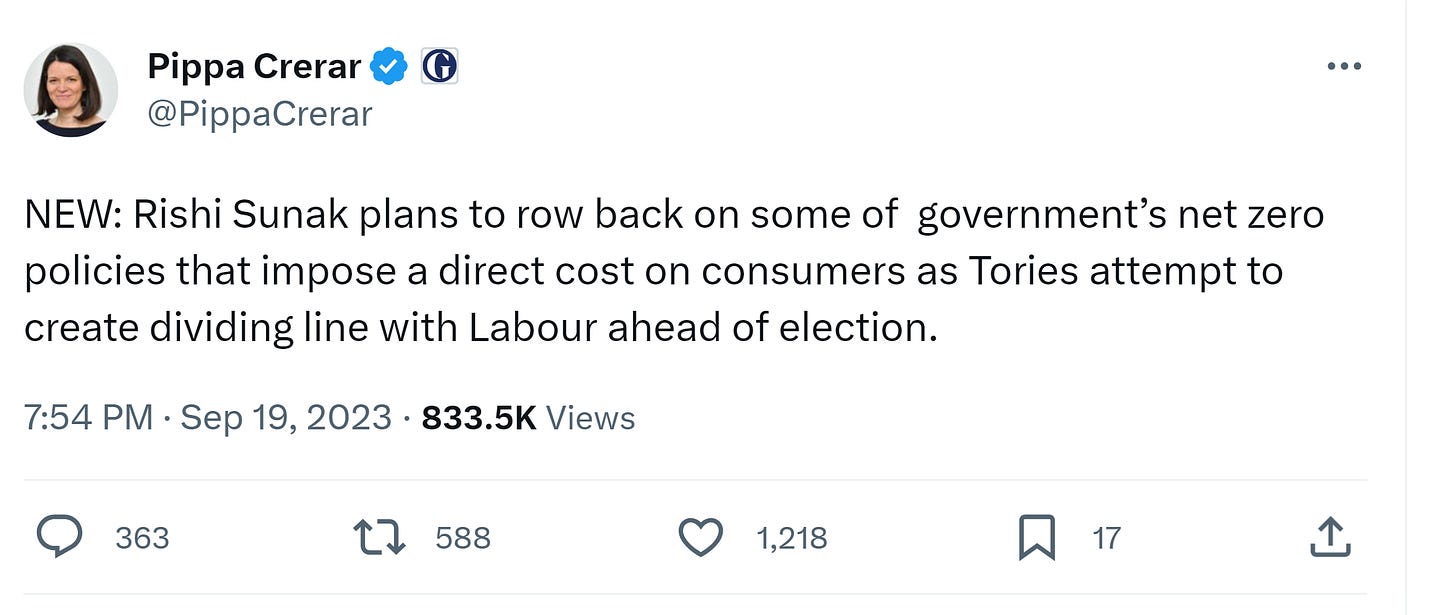The height and width of the screenshot is (615, 1456).
Task: Open the three-dot more options menu
Action: 1344,67
